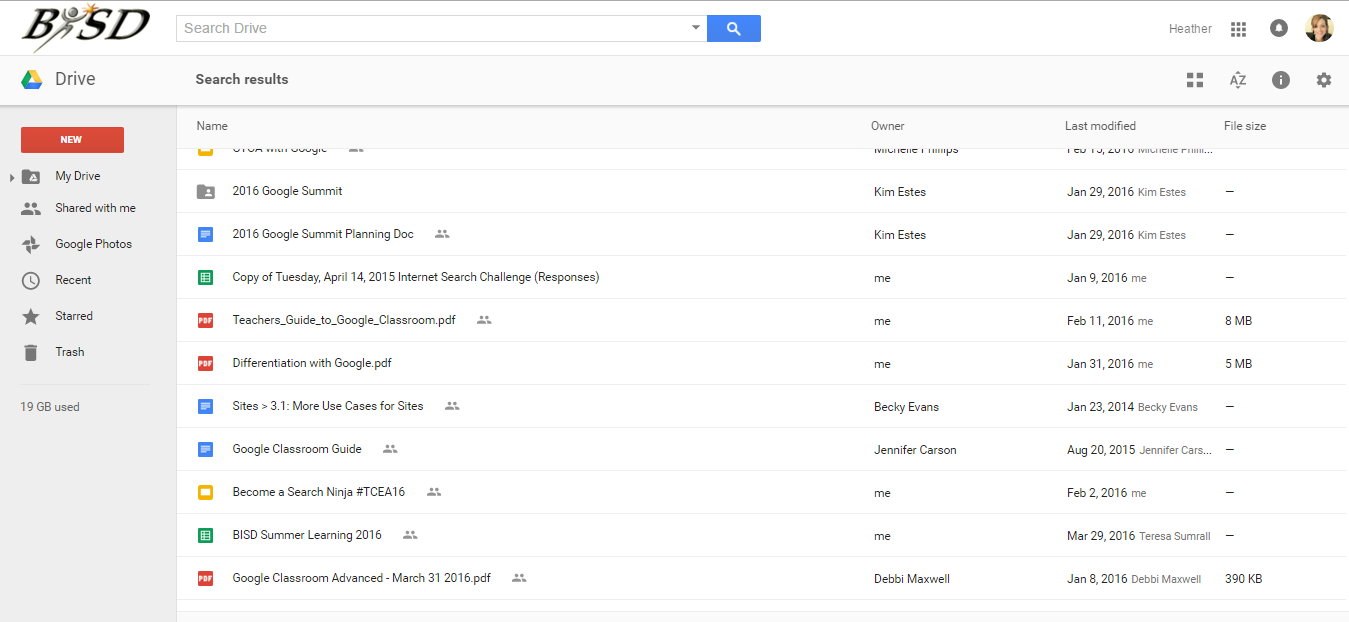Switch to grid view layout
This screenshot has height=622, width=1349.
pyautogui.click(x=1195, y=80)
